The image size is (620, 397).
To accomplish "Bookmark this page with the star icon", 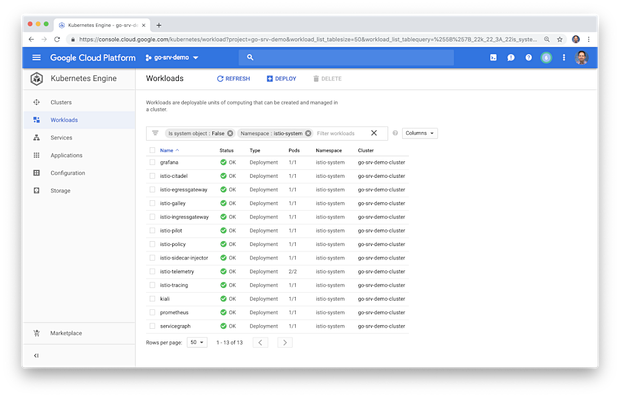I will click(x=560, y=39).
